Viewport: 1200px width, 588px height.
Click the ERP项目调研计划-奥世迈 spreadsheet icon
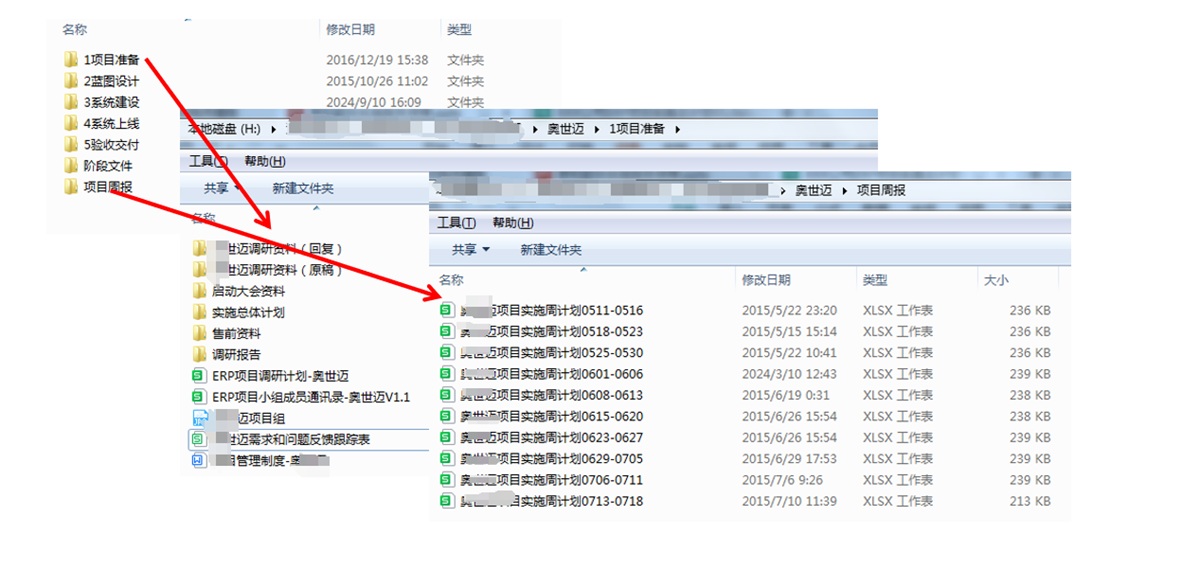[x=199, y=376]
